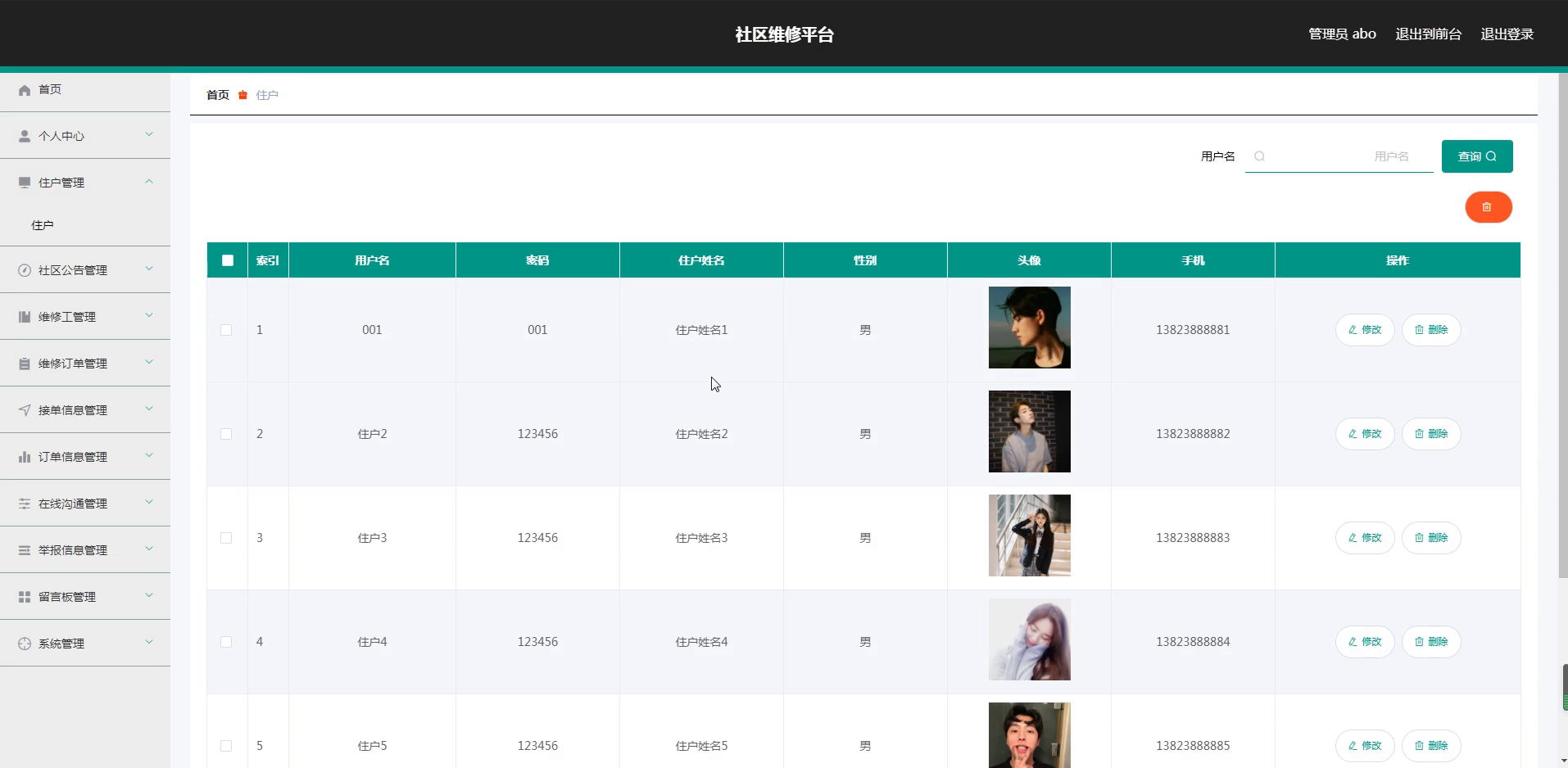The width and height of the screenshot is (1568, 768).
Task: Expand the 维修工管理 chevron
Action: (149, 315)
